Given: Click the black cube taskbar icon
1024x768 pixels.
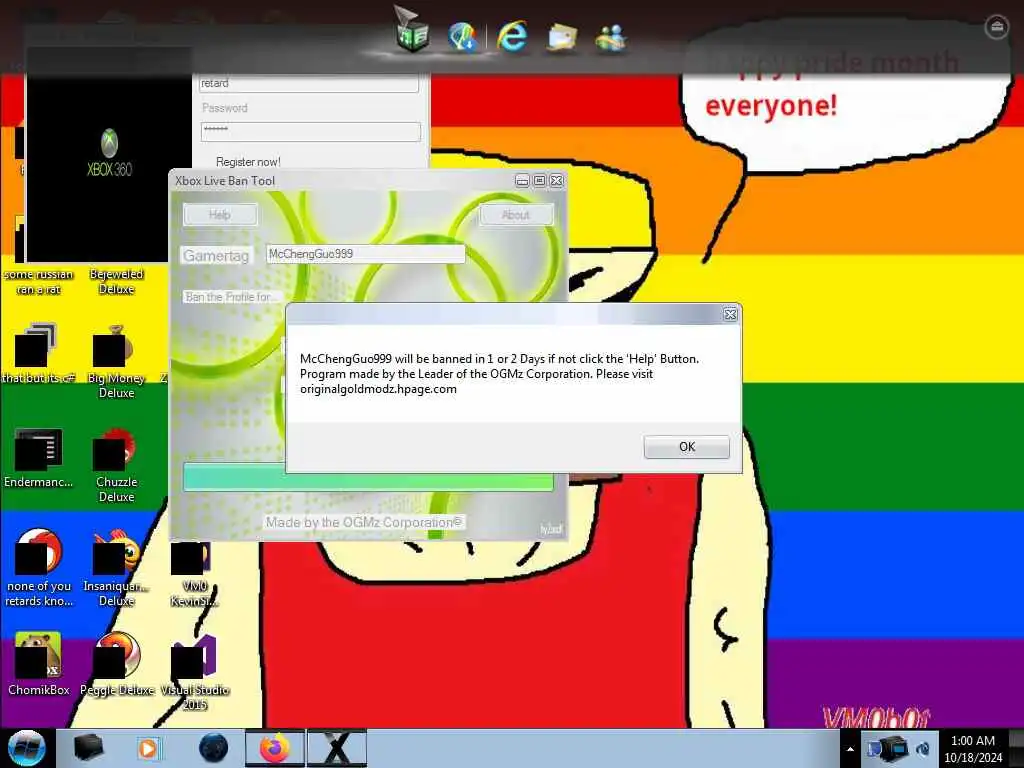Looking at the screenshot, I should [88, 748].
